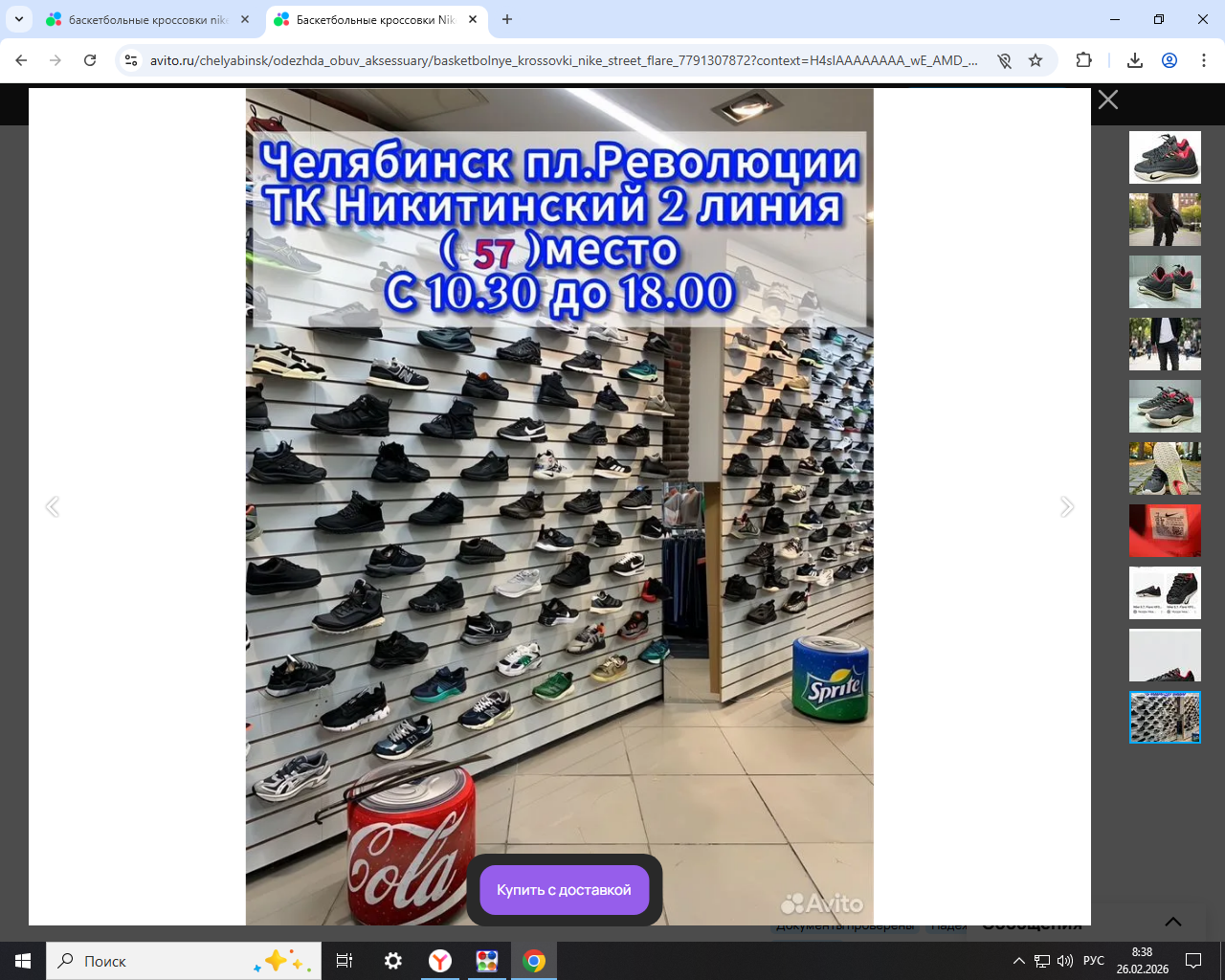Open the thumbnail showing the sneaker sole
The image size is (1225, 980).
click(x=1165, y=468)
